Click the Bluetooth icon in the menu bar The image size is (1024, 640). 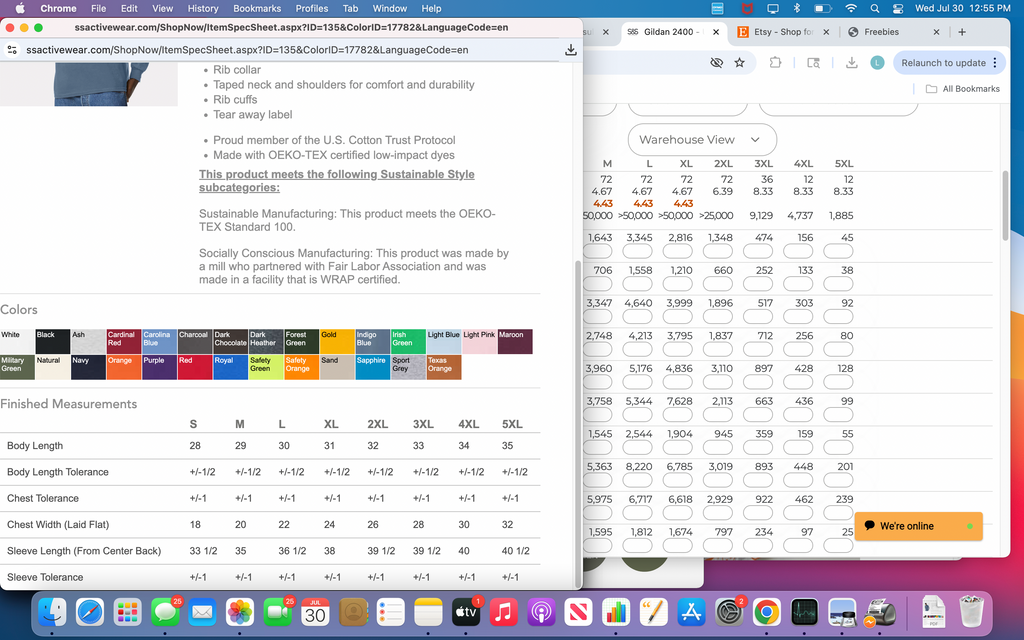tap(797, 8)
